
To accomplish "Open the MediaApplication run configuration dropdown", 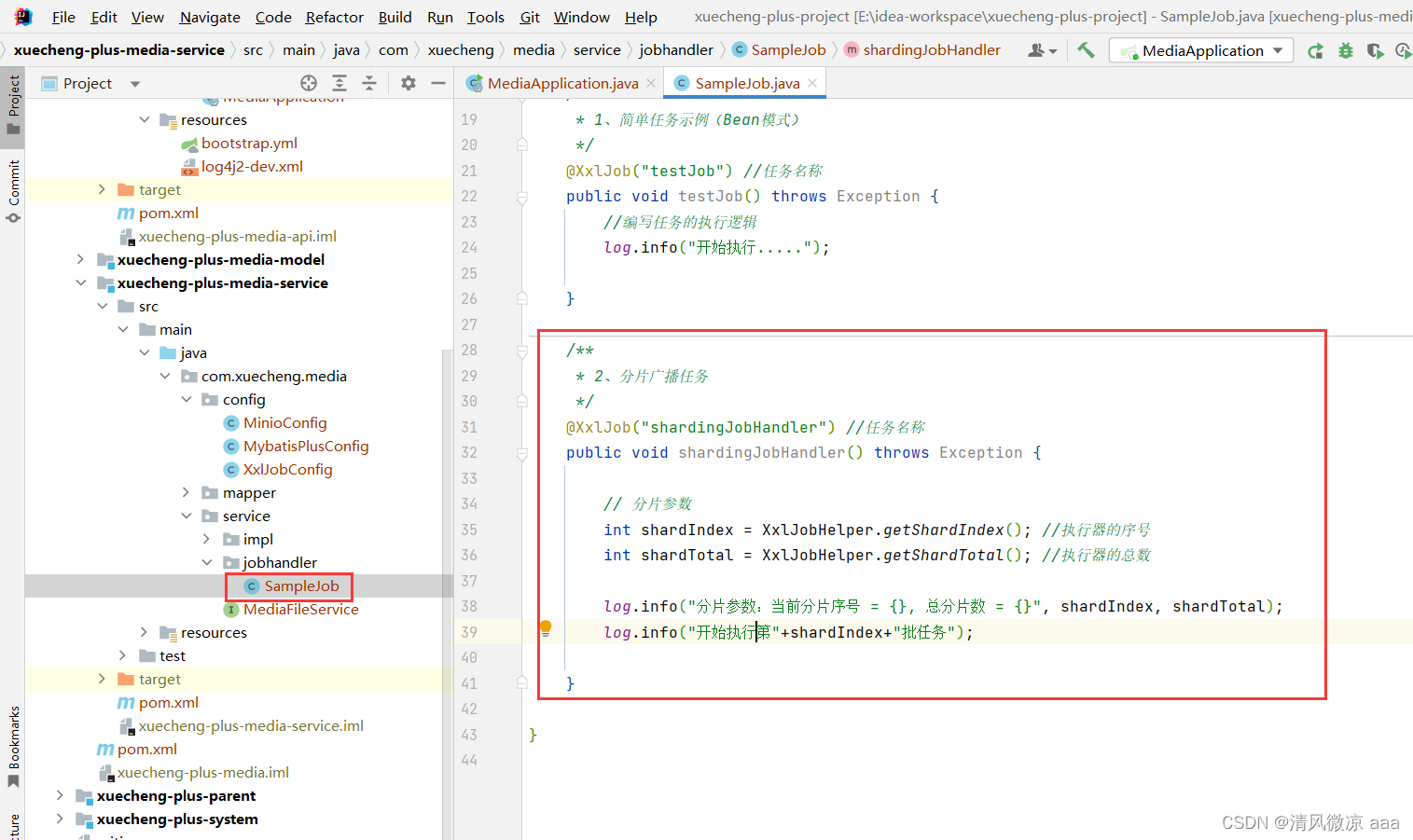I will 1201,50.
